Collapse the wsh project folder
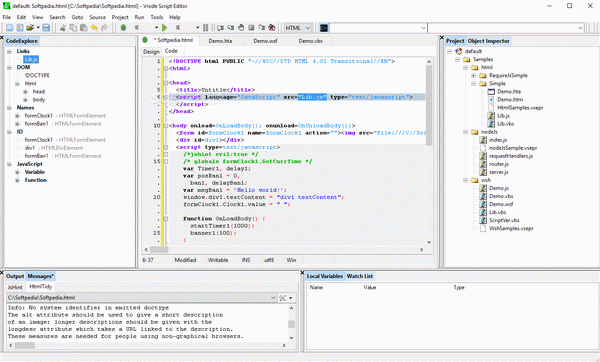 (x=466, y=180)
